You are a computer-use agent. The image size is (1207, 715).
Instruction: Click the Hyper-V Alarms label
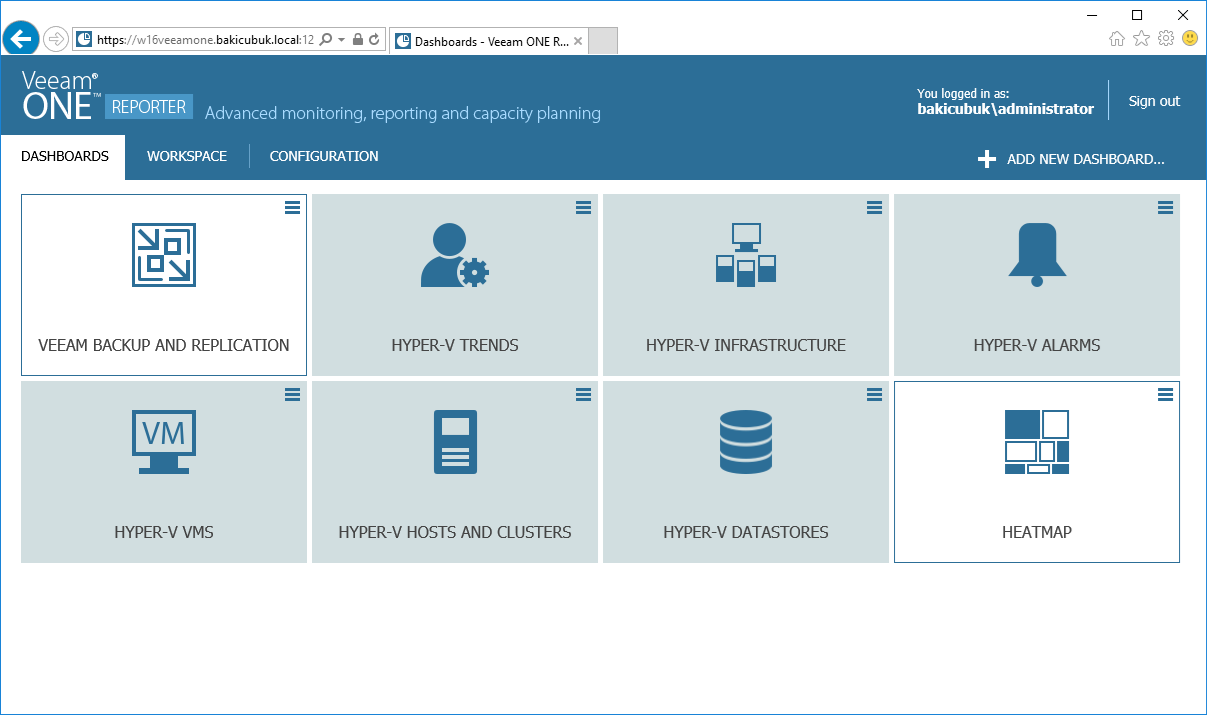(x=1037, y=345)
